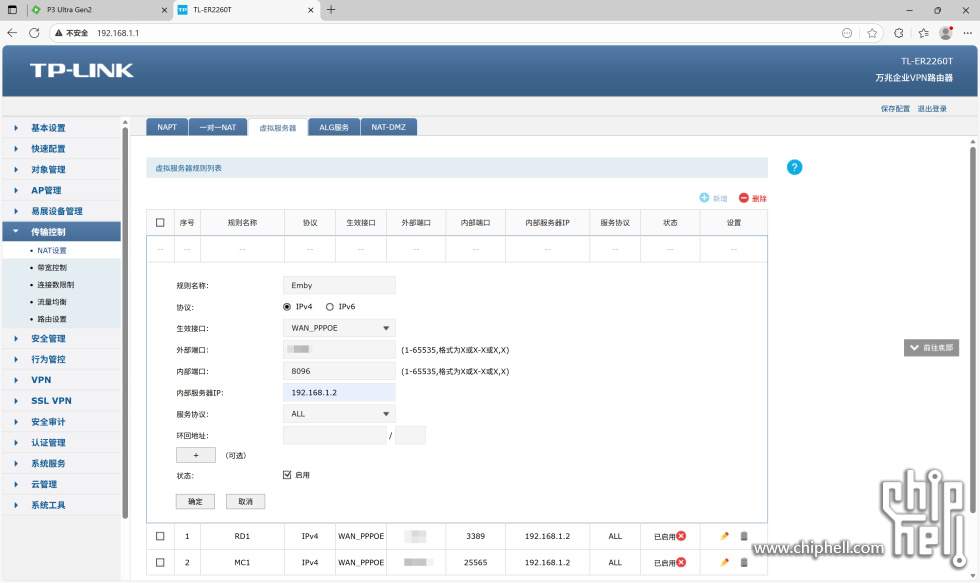
Task: Select the IPv6 protocol radio button
Action: tap(330, 307)
